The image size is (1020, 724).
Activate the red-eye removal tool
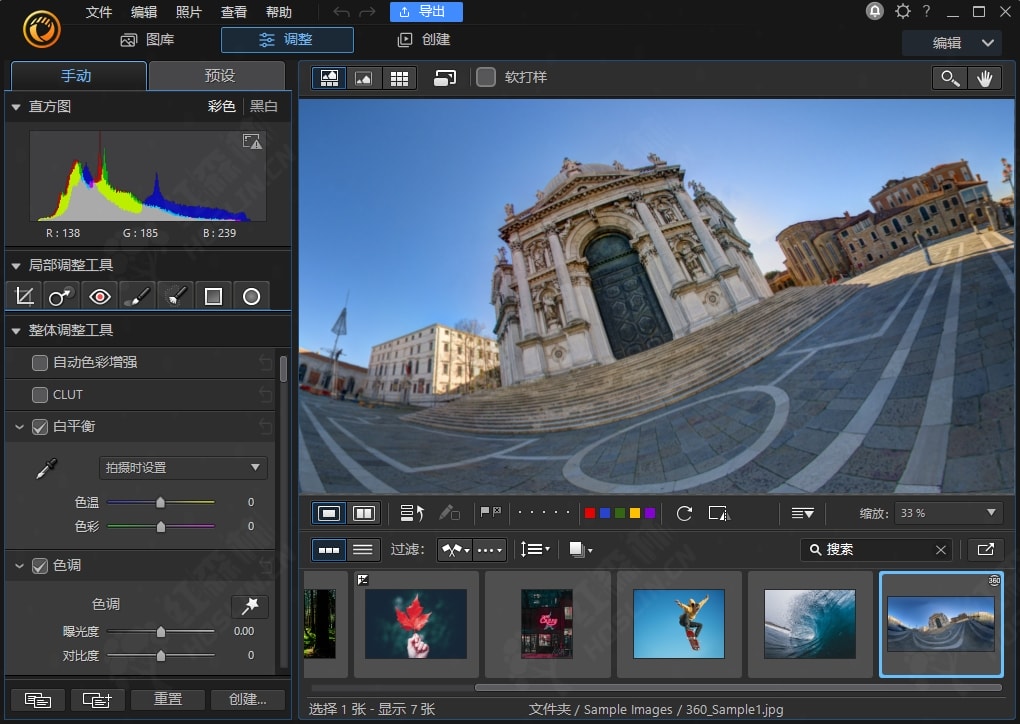pyautogui.click(x=99, y=296)
